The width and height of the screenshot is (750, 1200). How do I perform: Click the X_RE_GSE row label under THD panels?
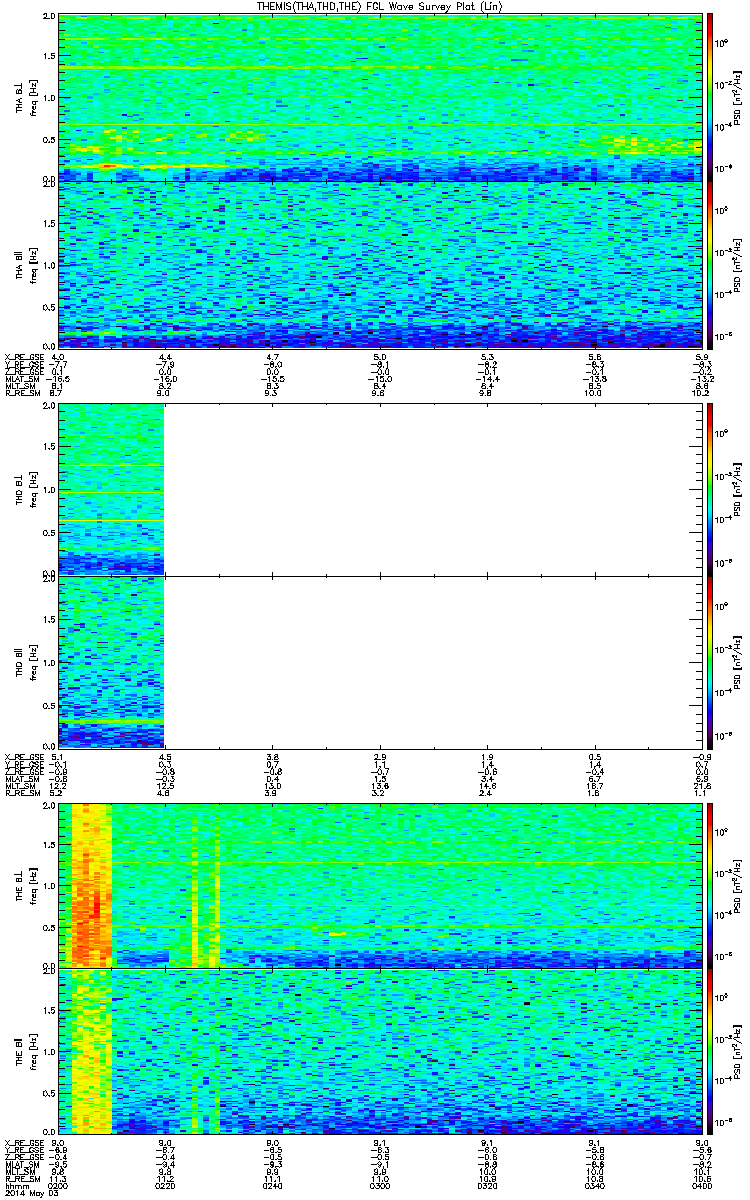[23, 757]
